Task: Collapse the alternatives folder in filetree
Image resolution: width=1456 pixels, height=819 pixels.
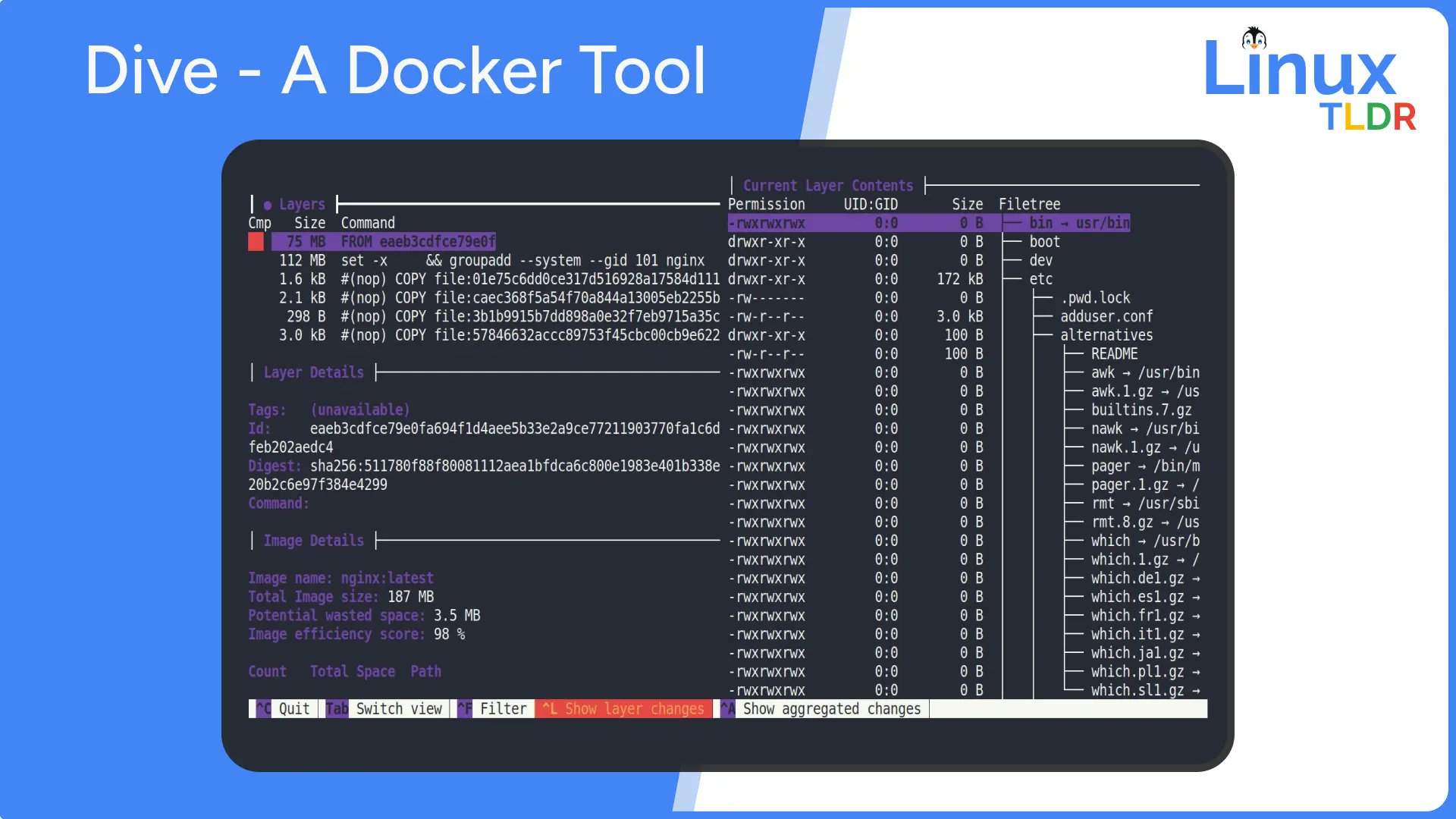Action: [1106, 335]
